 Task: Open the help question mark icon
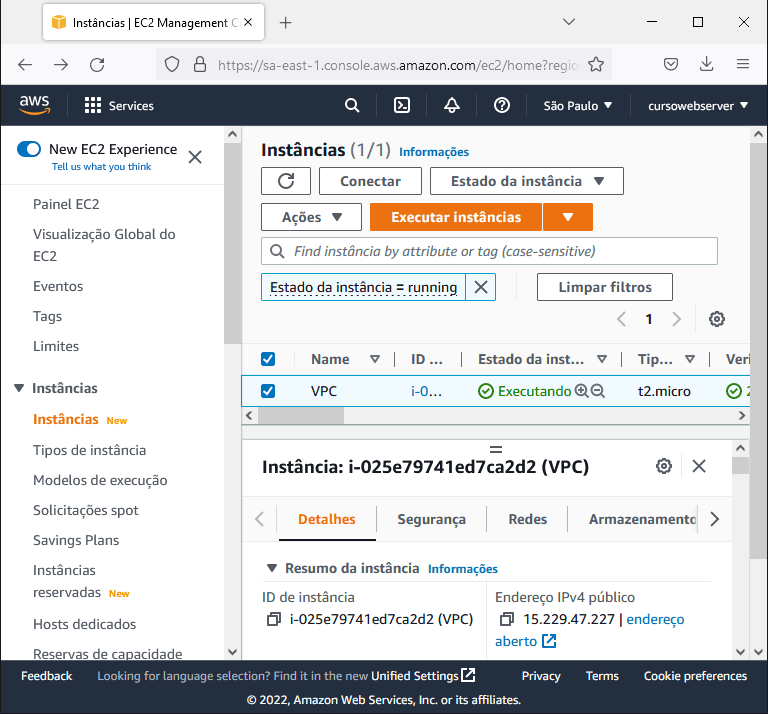502,105
